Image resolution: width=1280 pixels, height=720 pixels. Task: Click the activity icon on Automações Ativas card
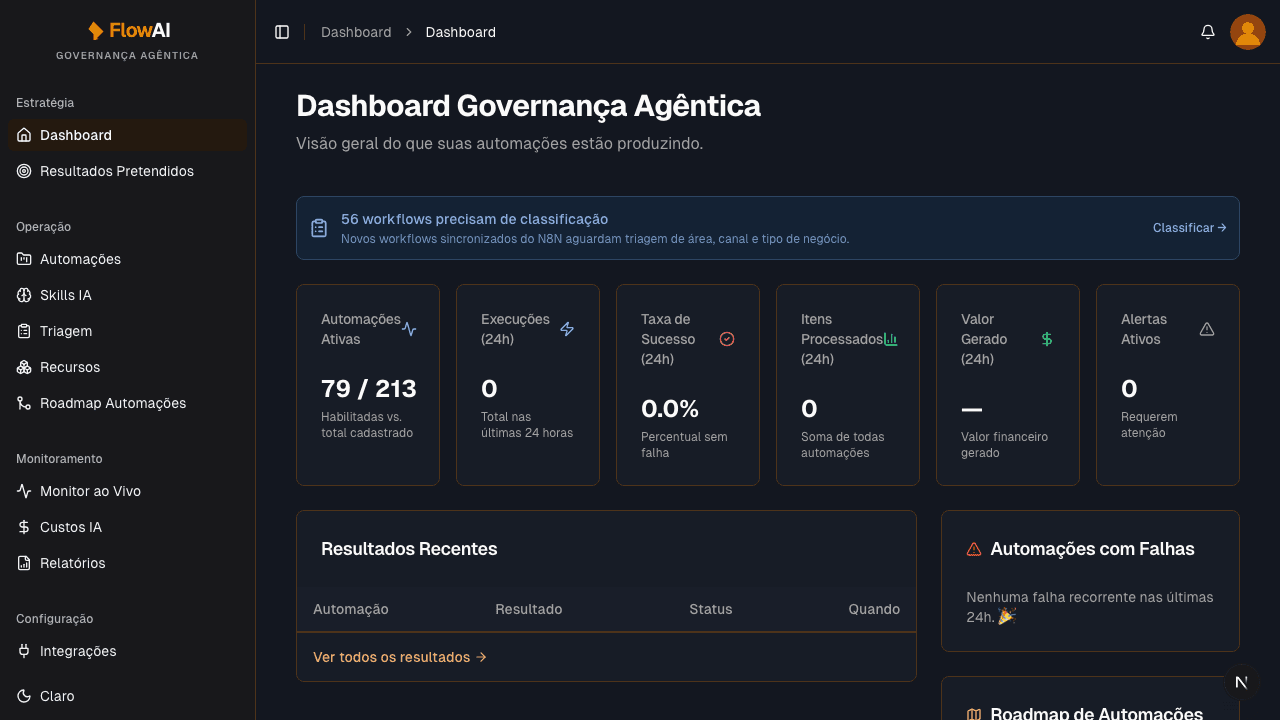pos(409,329)
